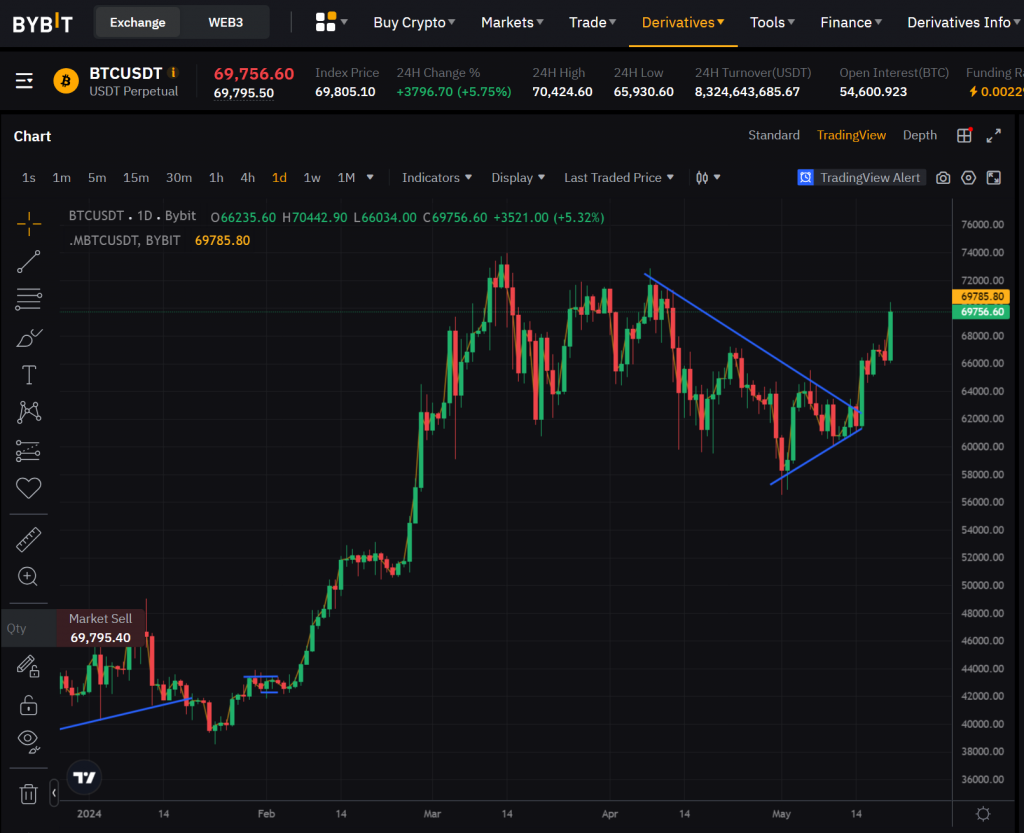The height and width of the screenshot is (833, 1024).
Task: Click the Bybit logo
Action: pos(43,23)
